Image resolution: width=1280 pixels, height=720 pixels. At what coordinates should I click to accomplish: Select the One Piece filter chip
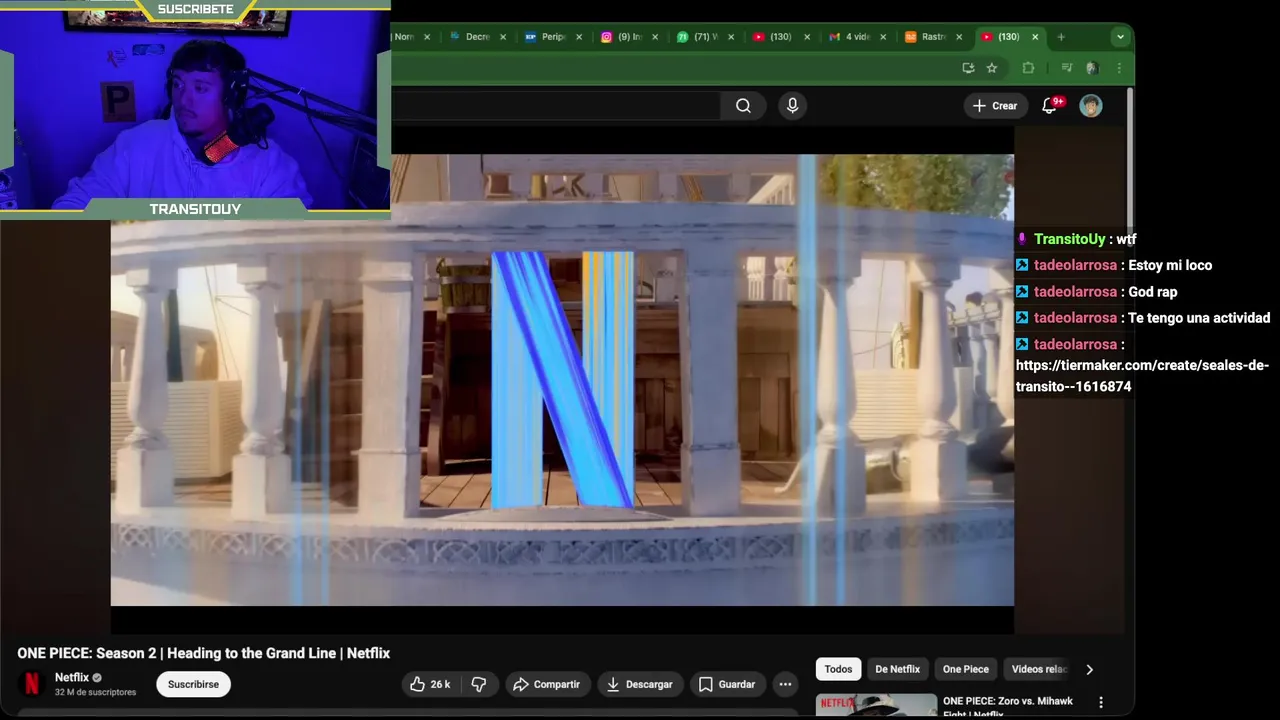tap(966, 669)
